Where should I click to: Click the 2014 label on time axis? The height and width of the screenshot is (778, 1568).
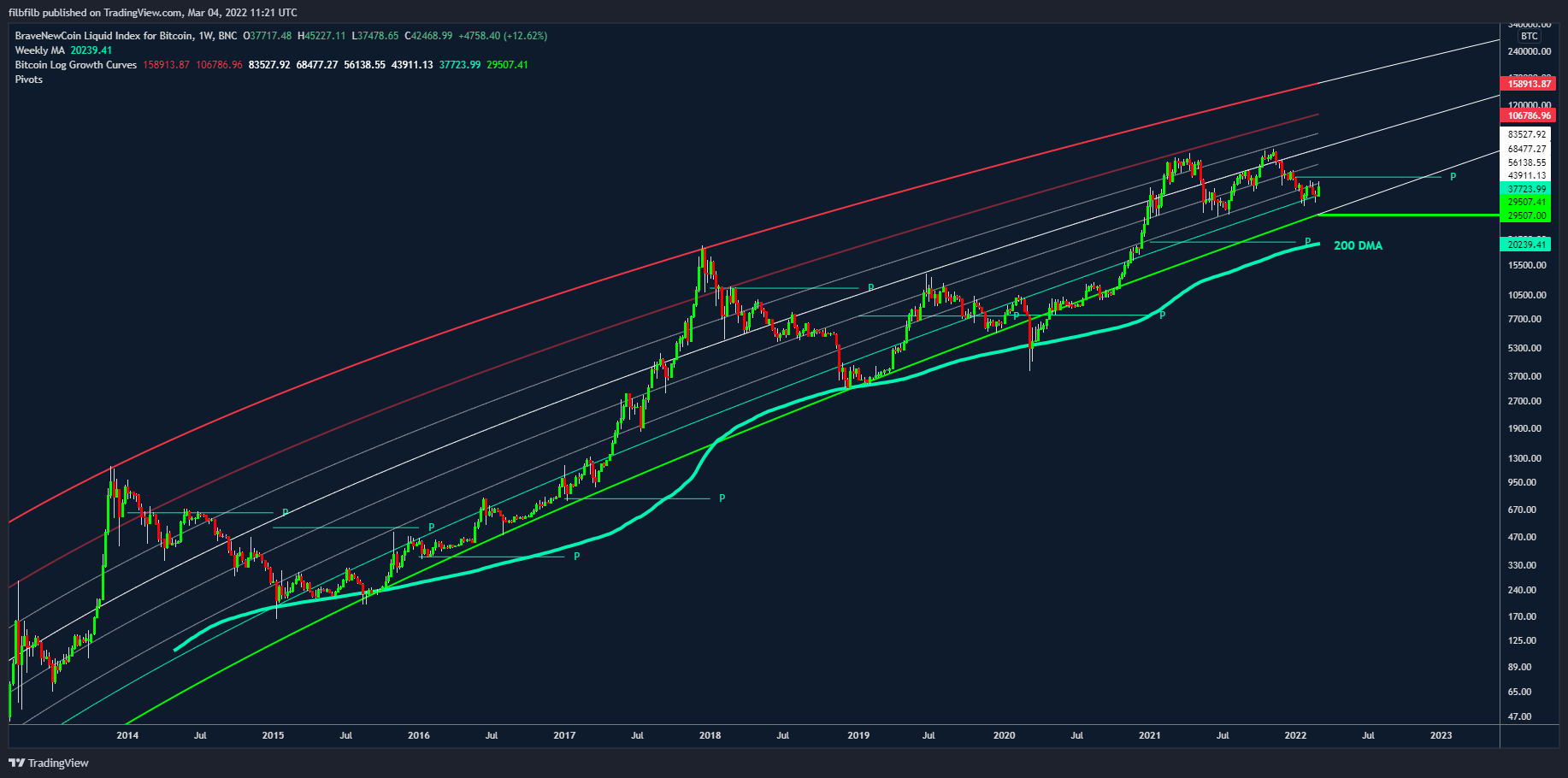pyautogui.click(x=127, y=735)
